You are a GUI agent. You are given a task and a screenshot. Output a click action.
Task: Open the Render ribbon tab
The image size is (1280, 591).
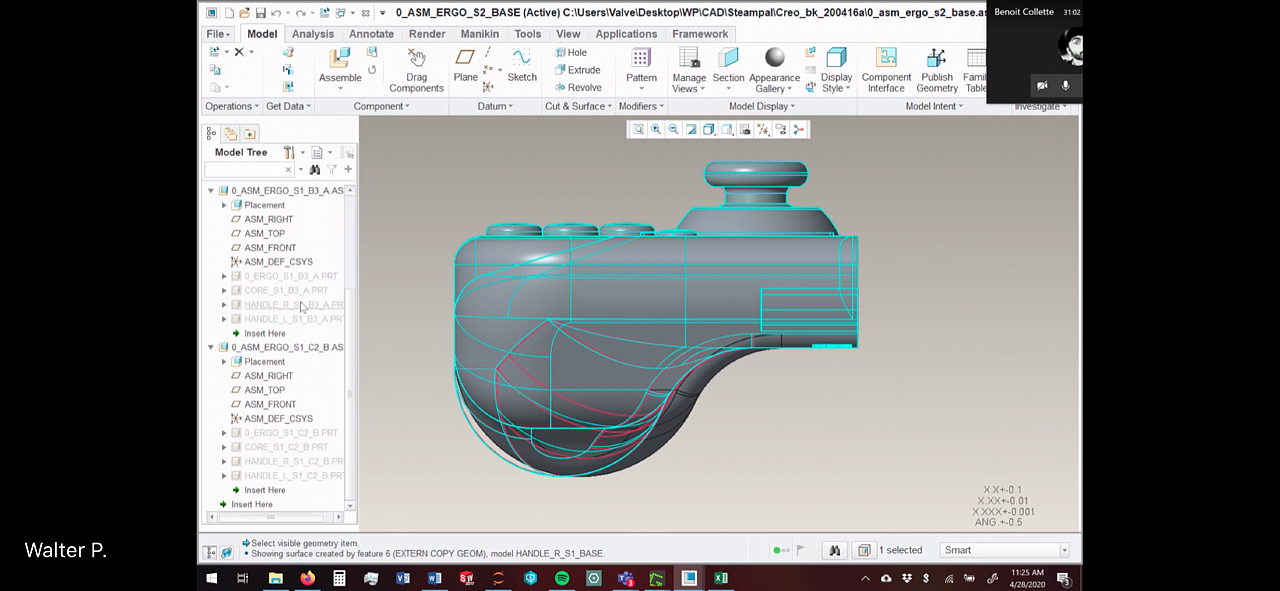click(427, 34)
